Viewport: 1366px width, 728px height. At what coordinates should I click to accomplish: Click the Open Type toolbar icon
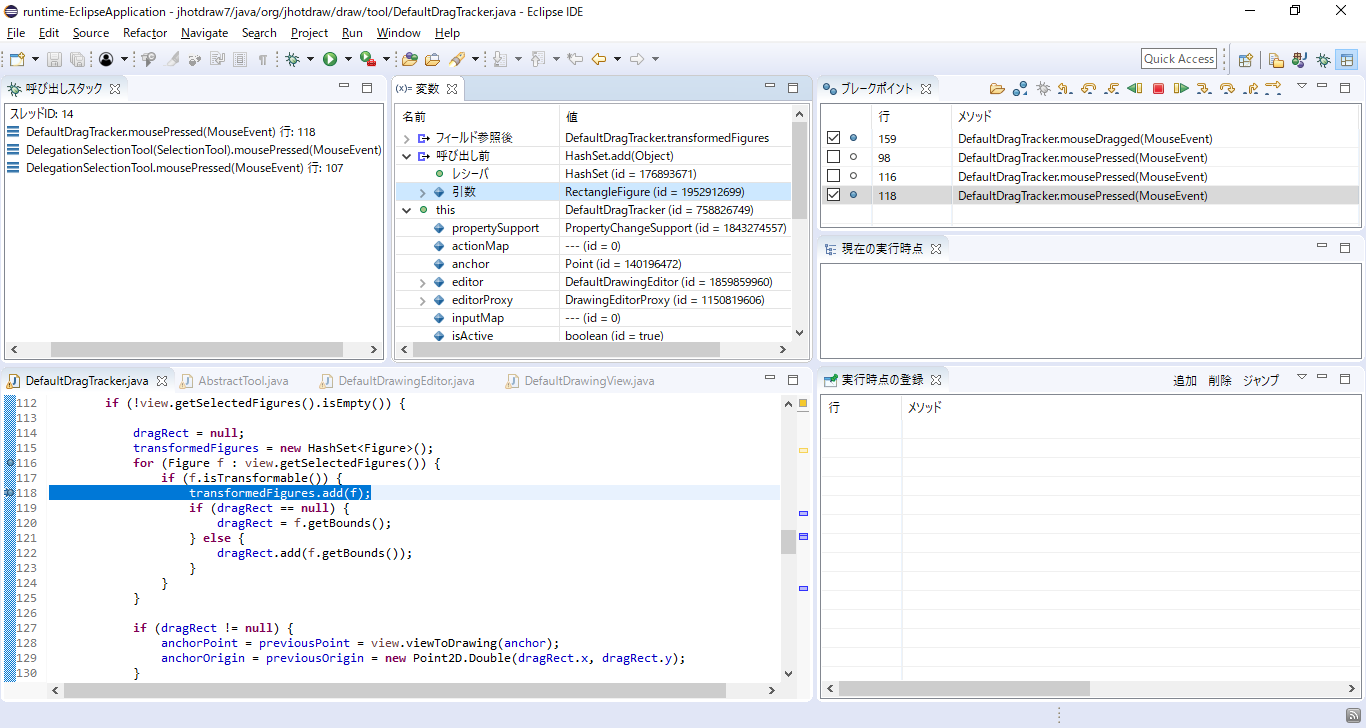[x=410, y=59]
